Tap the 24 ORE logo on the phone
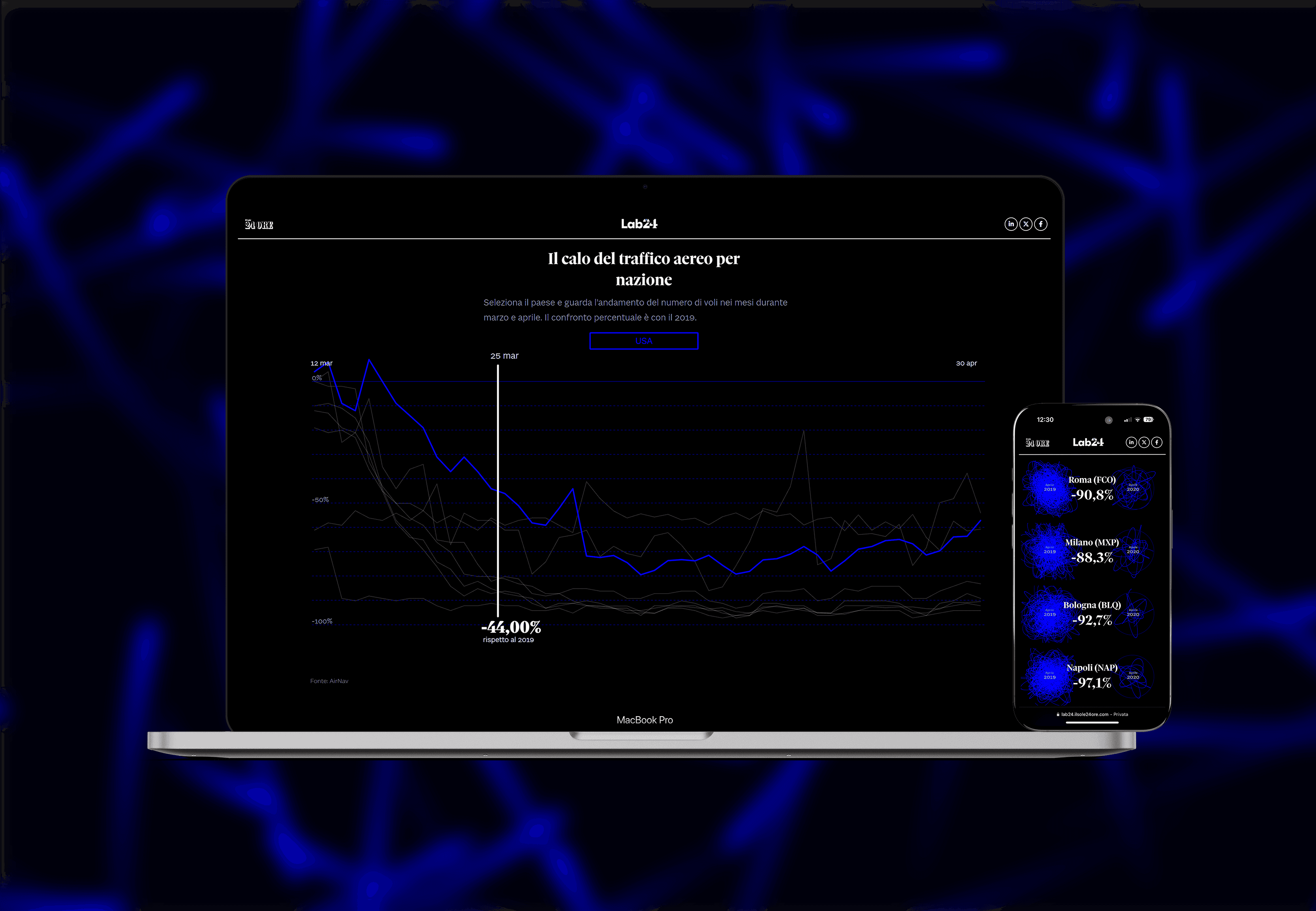 pos(1037,443)
